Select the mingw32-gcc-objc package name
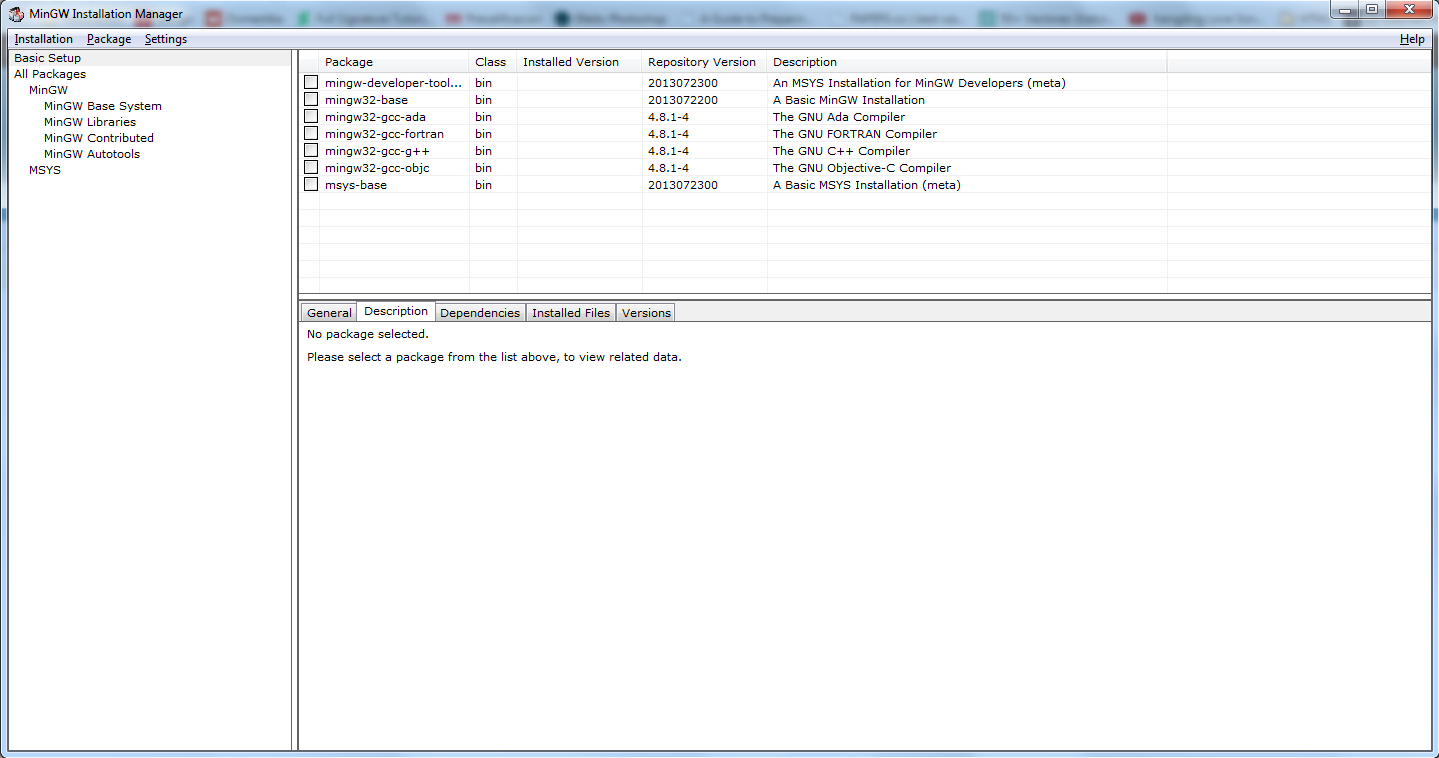 click(377, 168)
